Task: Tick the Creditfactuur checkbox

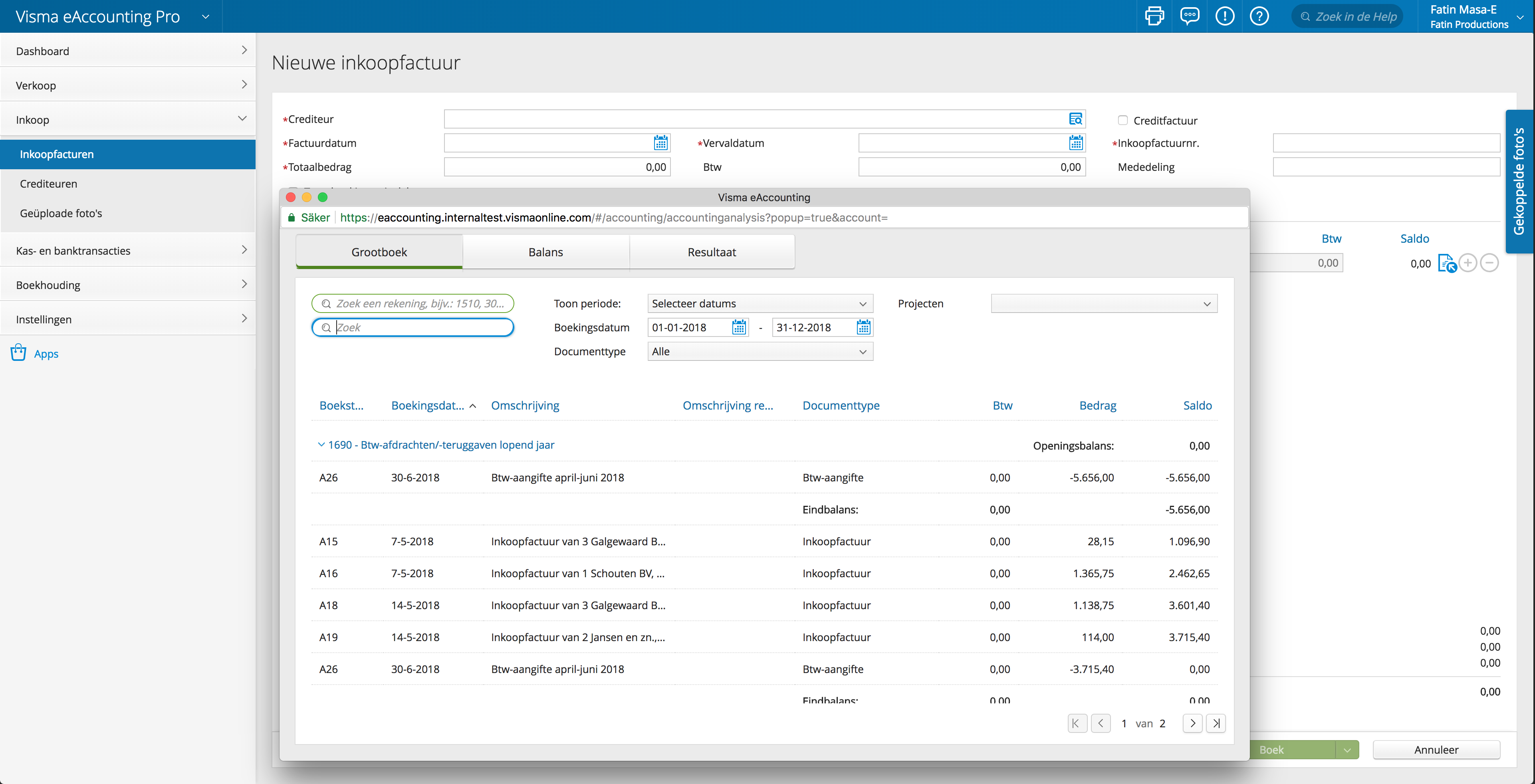Action: 1122,120
